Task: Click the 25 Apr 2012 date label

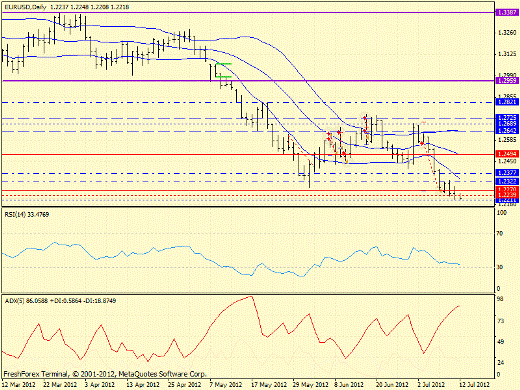Action: pos(185,385)
